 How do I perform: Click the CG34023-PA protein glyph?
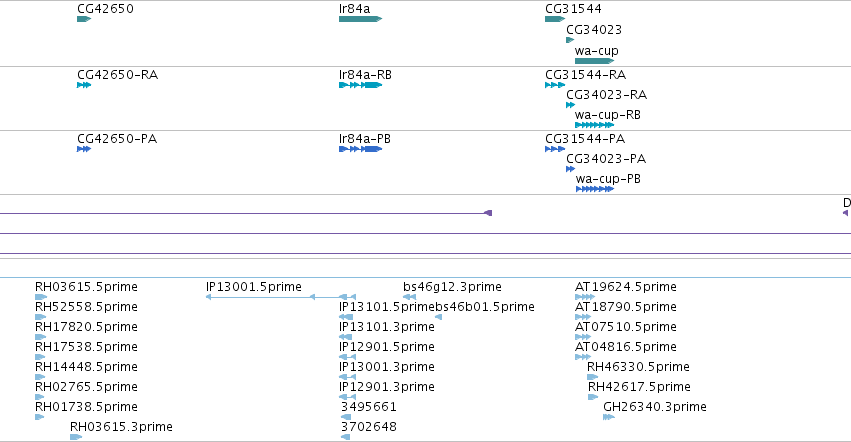[570, 169]
